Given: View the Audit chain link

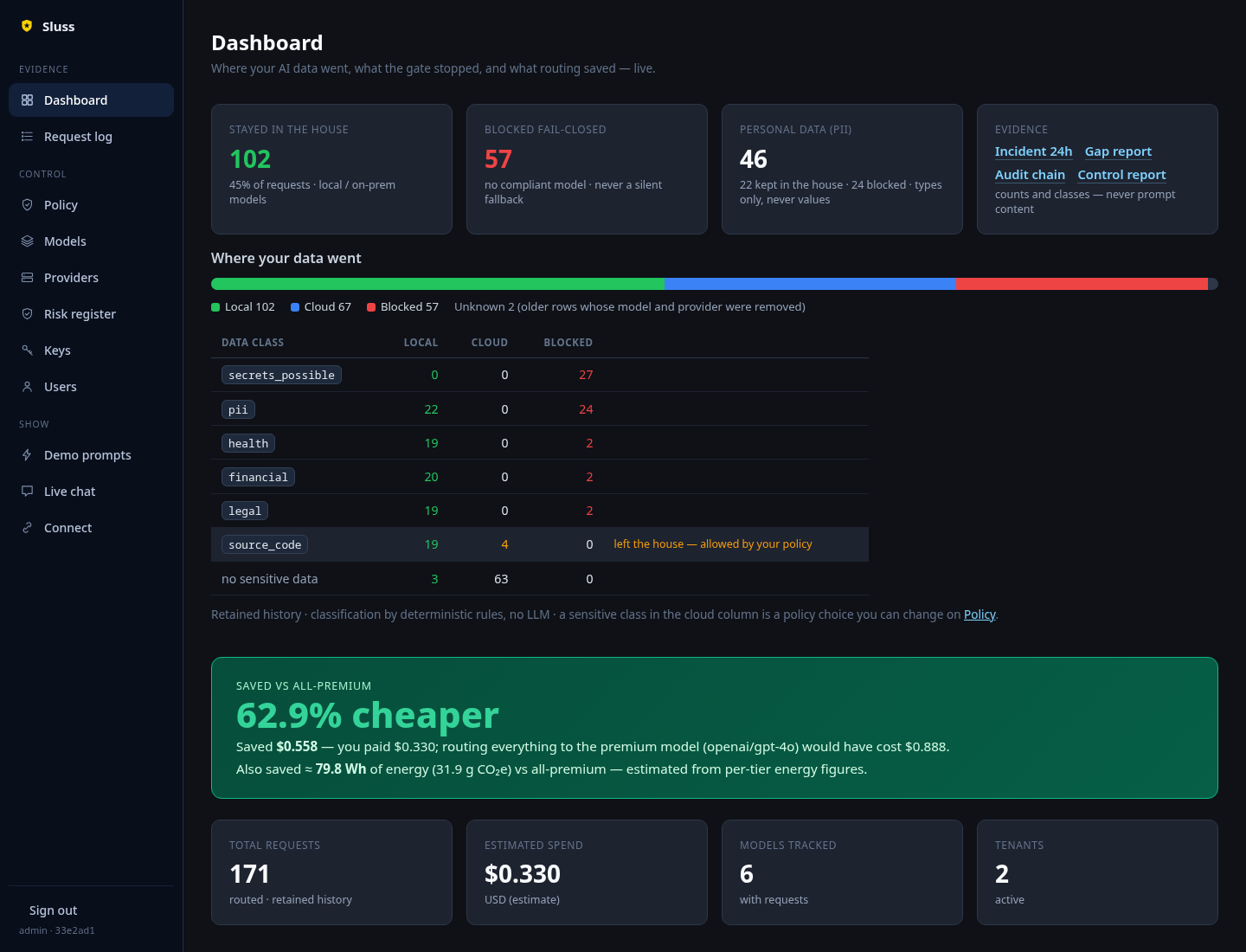Looking at the screenshot, I should [1030, 175].
